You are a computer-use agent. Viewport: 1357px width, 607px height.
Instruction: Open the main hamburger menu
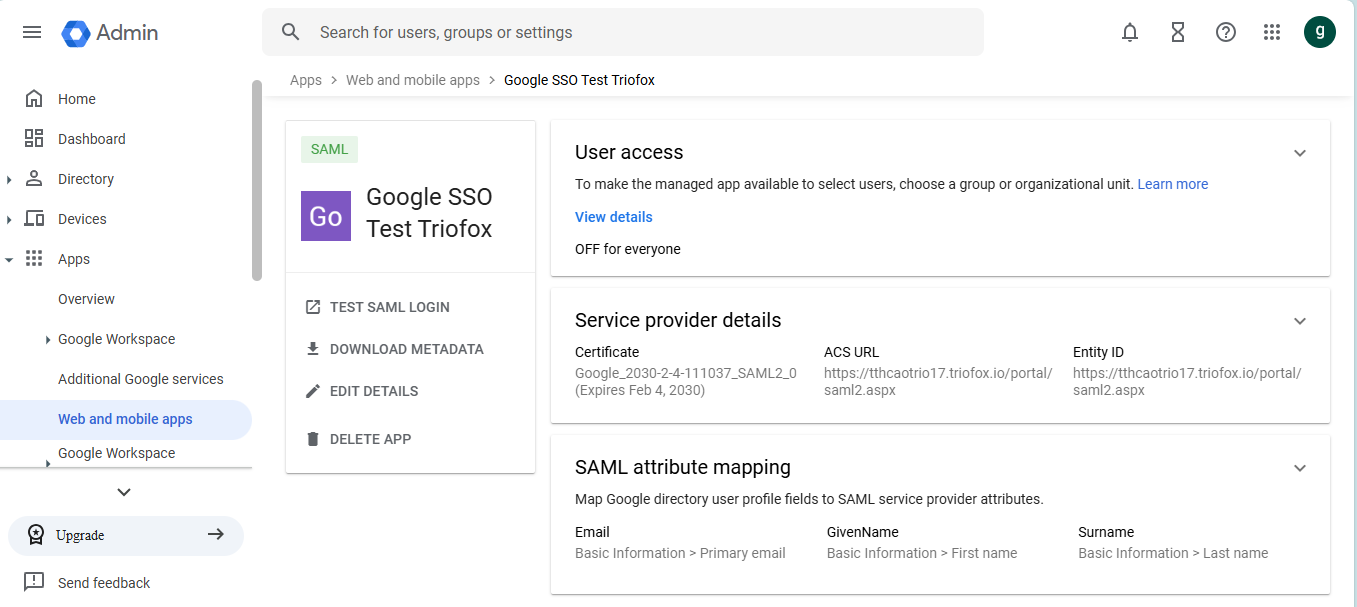click(32, 32)
